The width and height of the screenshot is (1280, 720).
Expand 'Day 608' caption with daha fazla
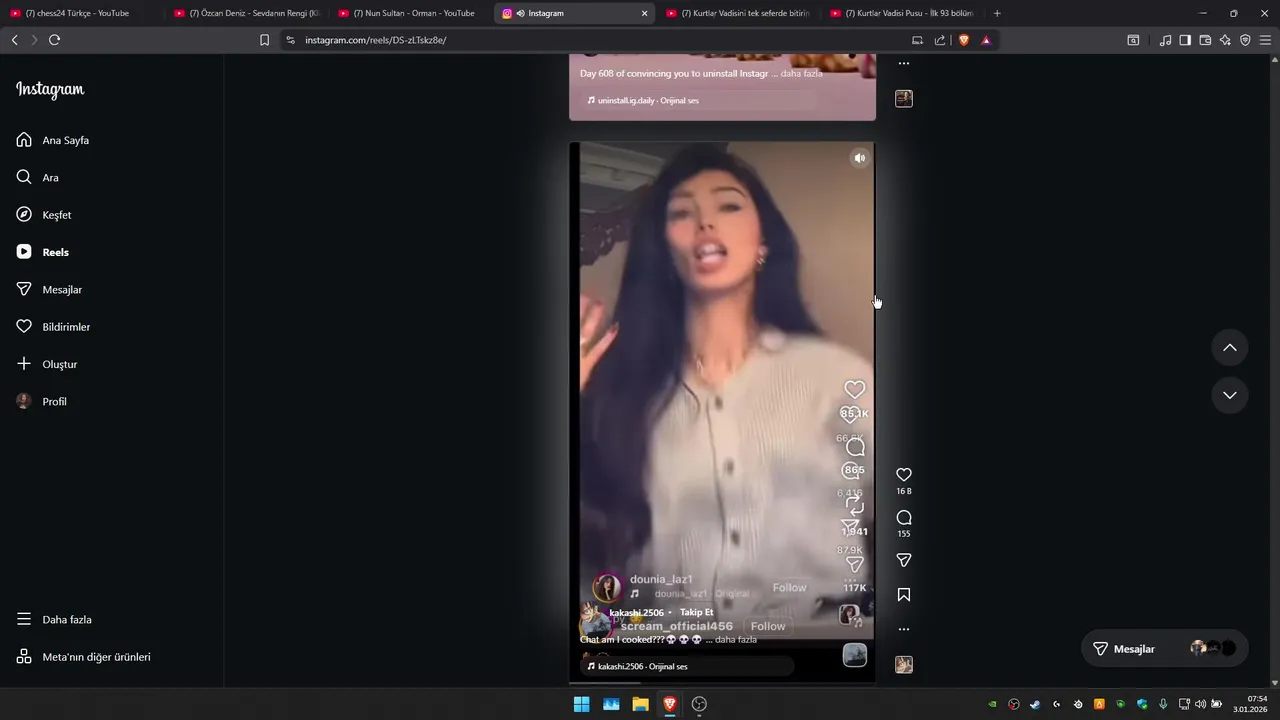pyautogui.click(x=802, y=74)
